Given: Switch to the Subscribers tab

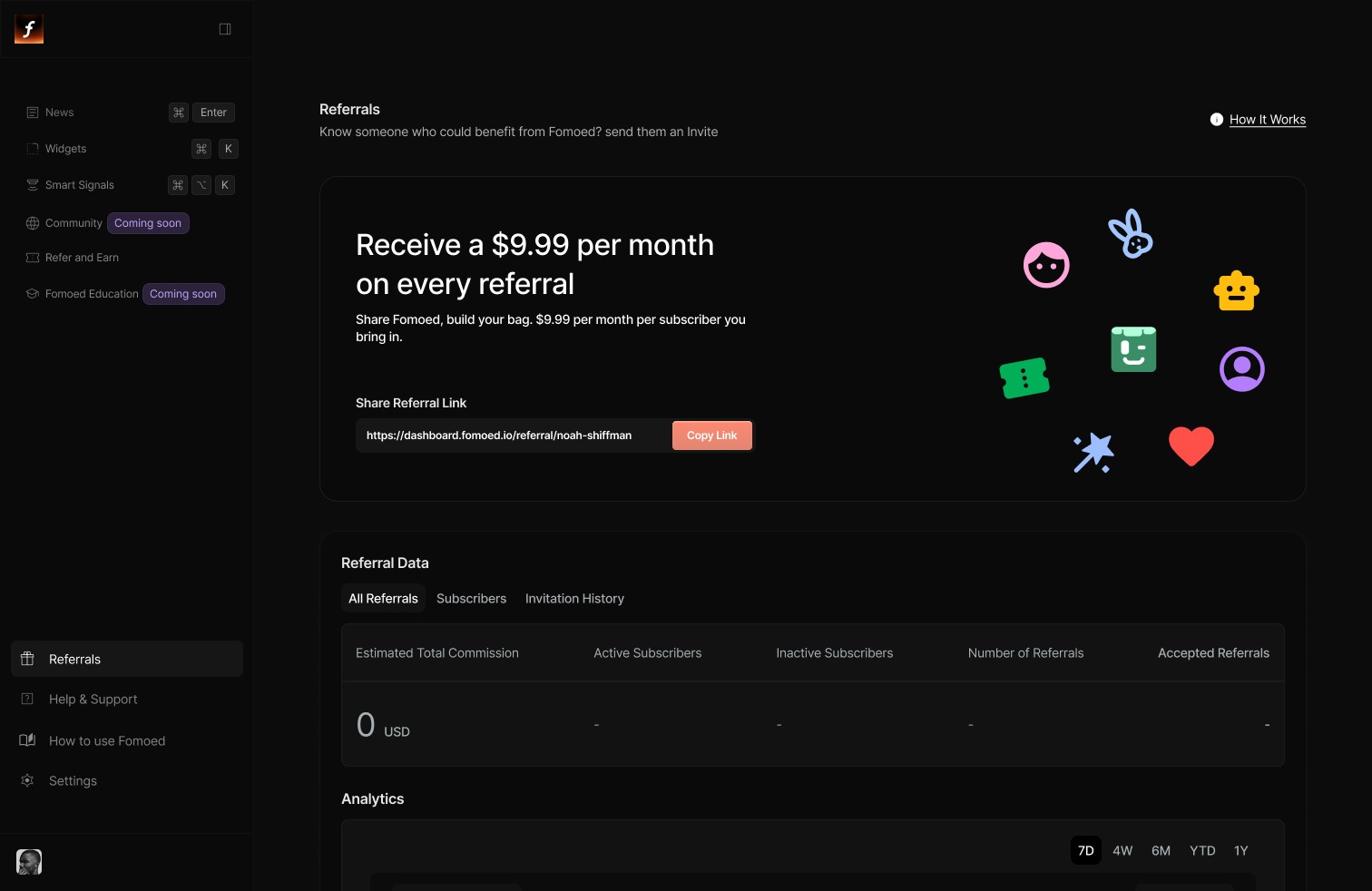Looking at the screenshot, I should (x=471, y=599).
